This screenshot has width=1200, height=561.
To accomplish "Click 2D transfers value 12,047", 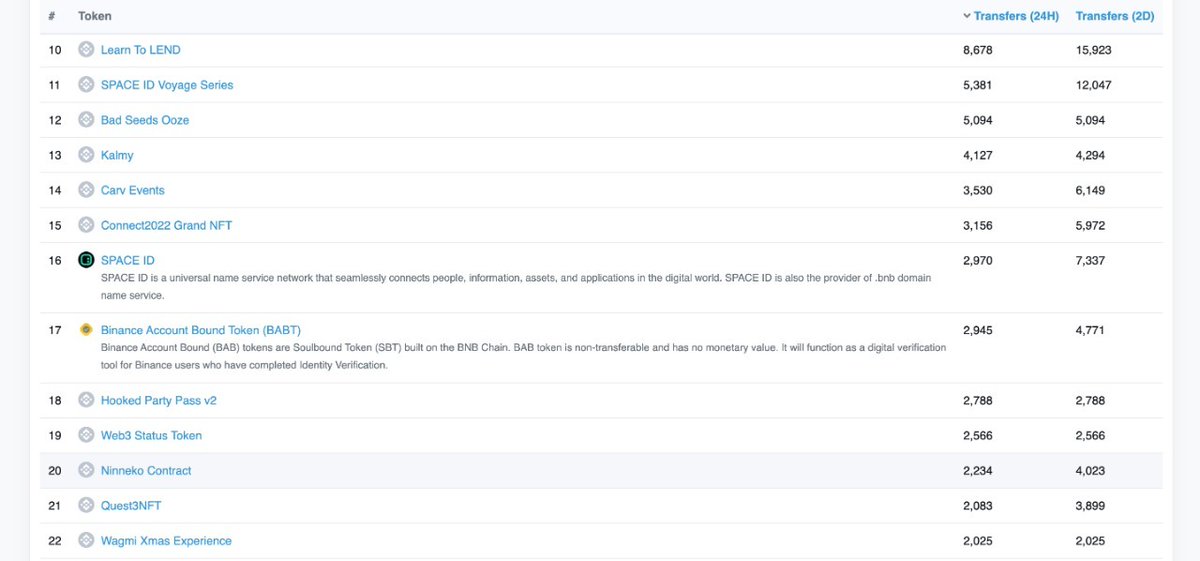I will pyautogui.click(x=1093, y=85).
